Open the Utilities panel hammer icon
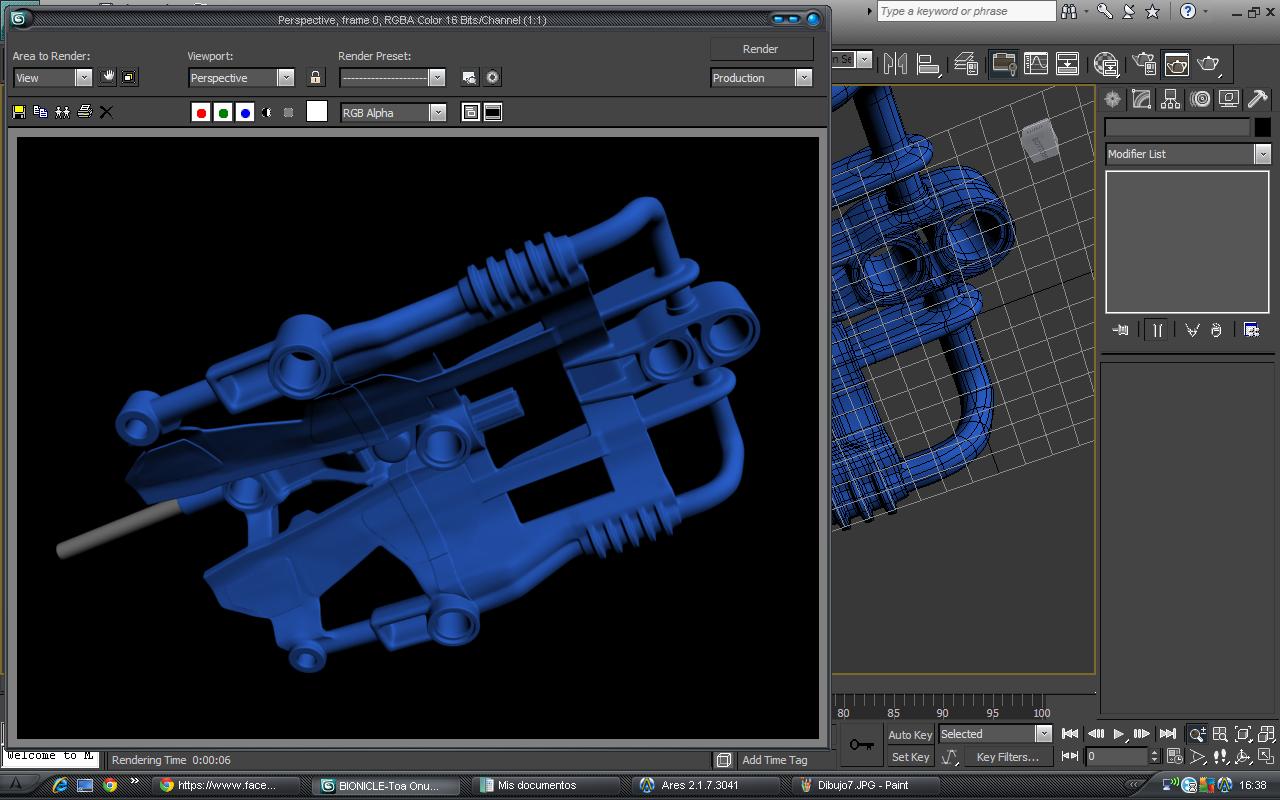The height and width of the screenshot is (800, 1280). click(1257, 99)
